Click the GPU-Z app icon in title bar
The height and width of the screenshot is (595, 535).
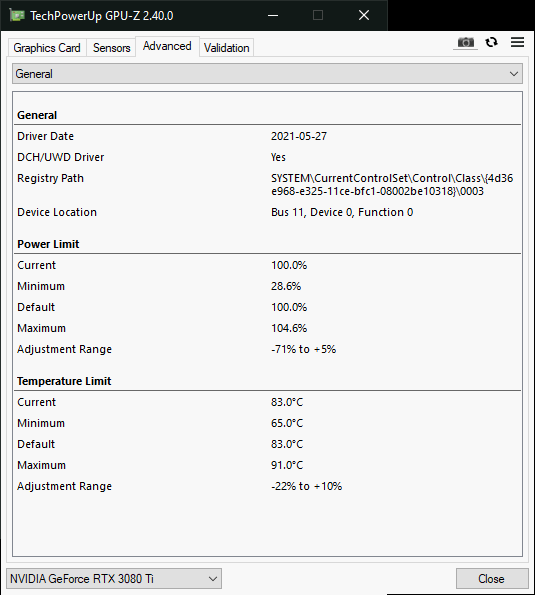[x=17, y=16]
